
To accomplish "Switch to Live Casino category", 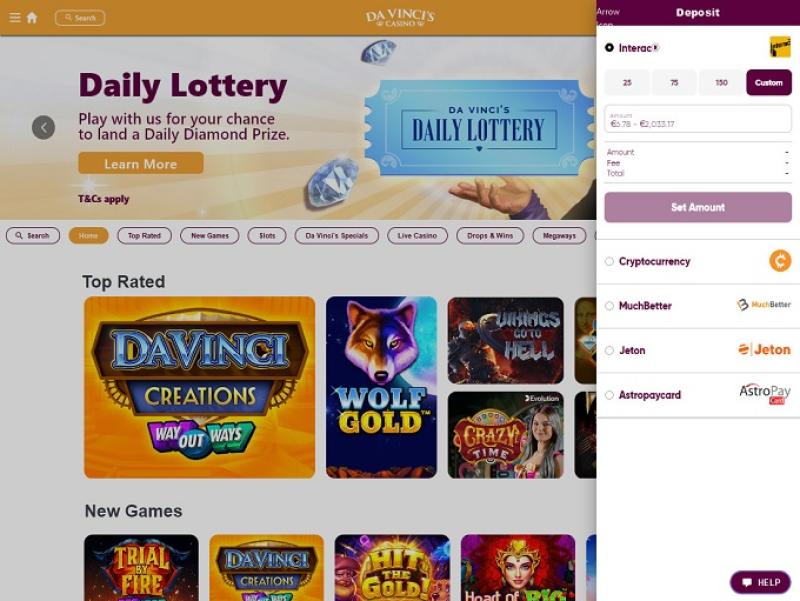I will point(417,236).
